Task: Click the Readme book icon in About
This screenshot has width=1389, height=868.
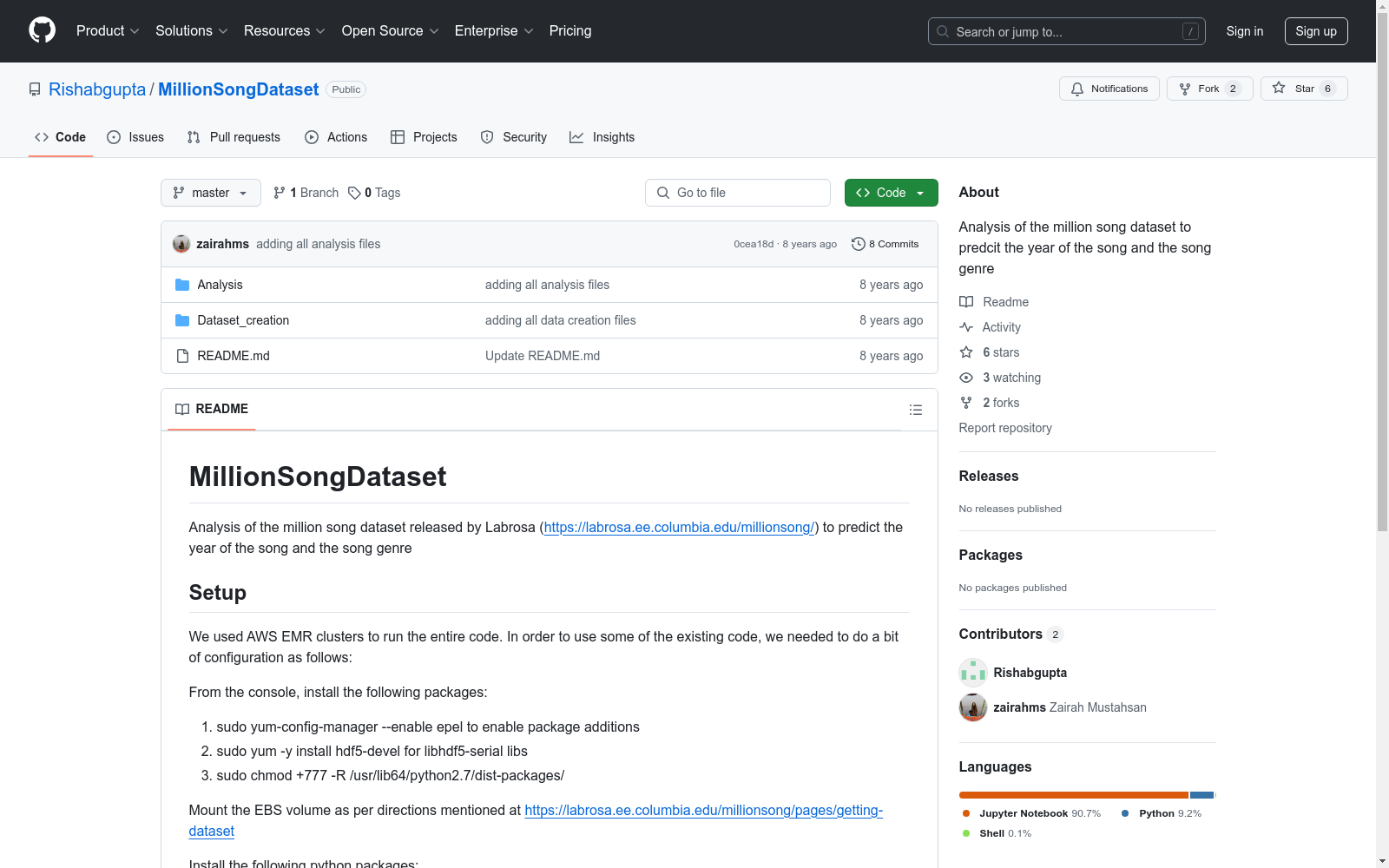Action: click(966, 302)
